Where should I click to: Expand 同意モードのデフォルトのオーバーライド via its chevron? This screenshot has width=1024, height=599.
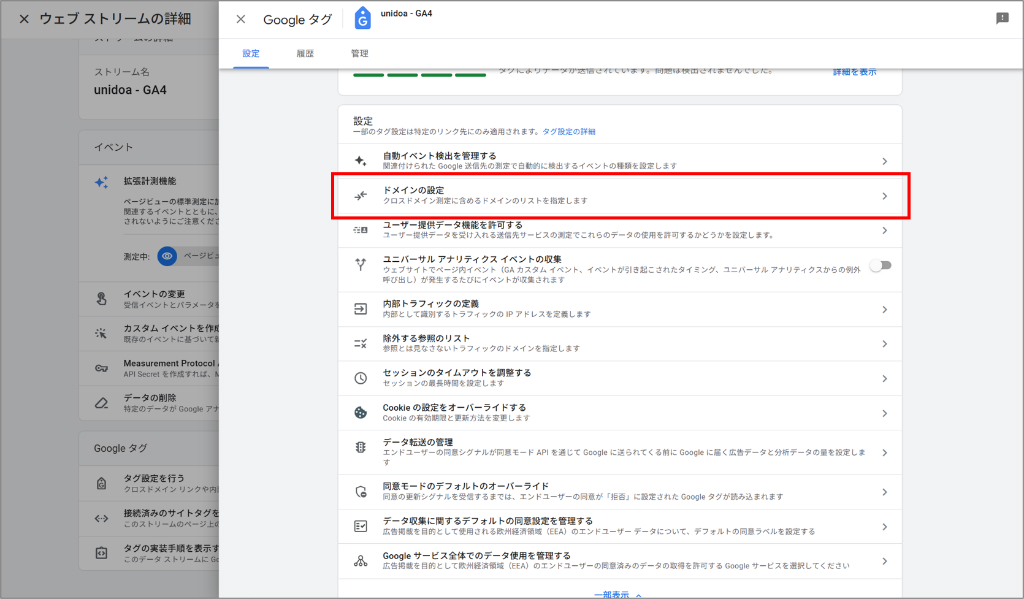[884, 491]
